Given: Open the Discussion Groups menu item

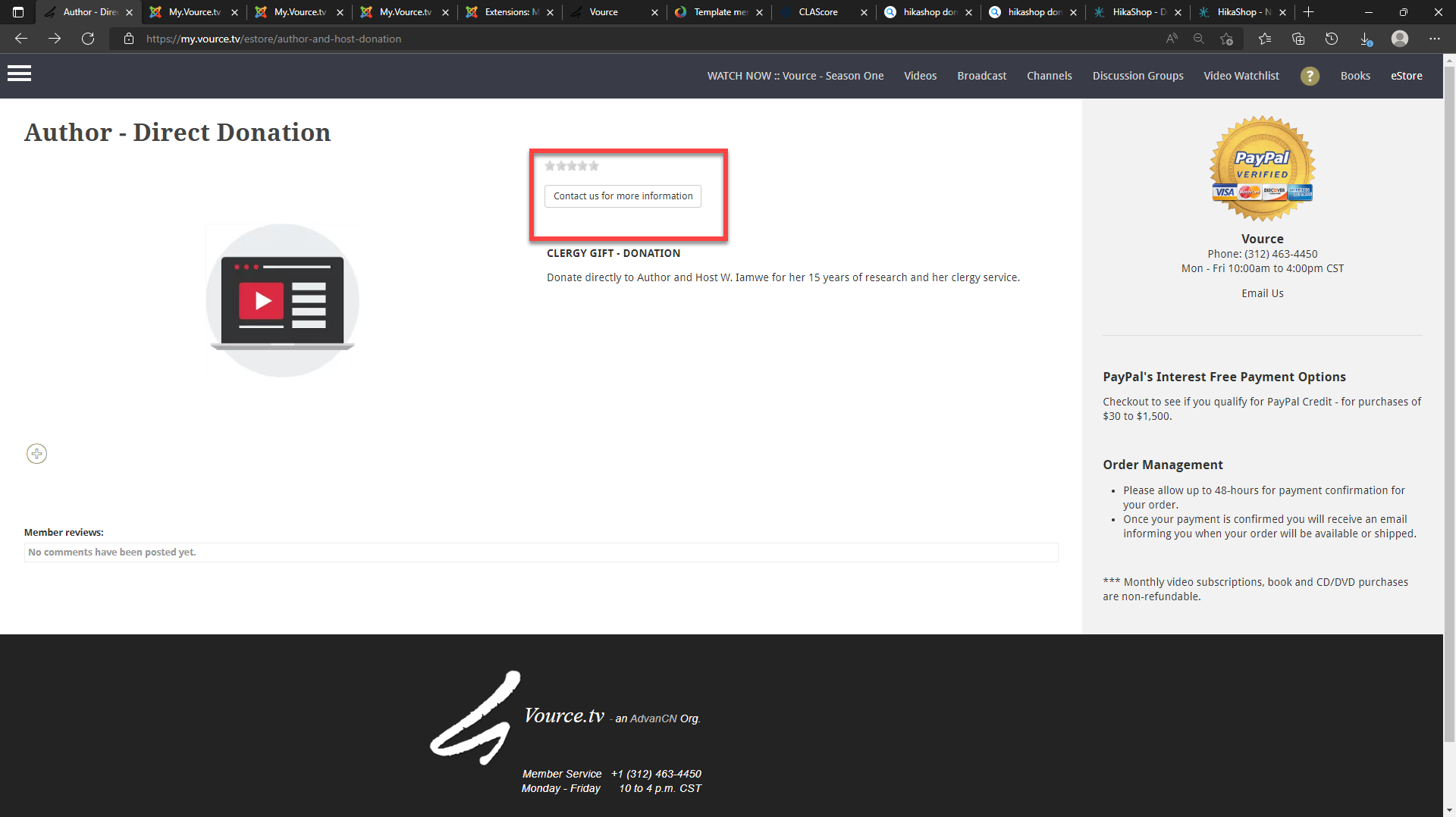Looking at the screenshot, I should (1137, 76).
